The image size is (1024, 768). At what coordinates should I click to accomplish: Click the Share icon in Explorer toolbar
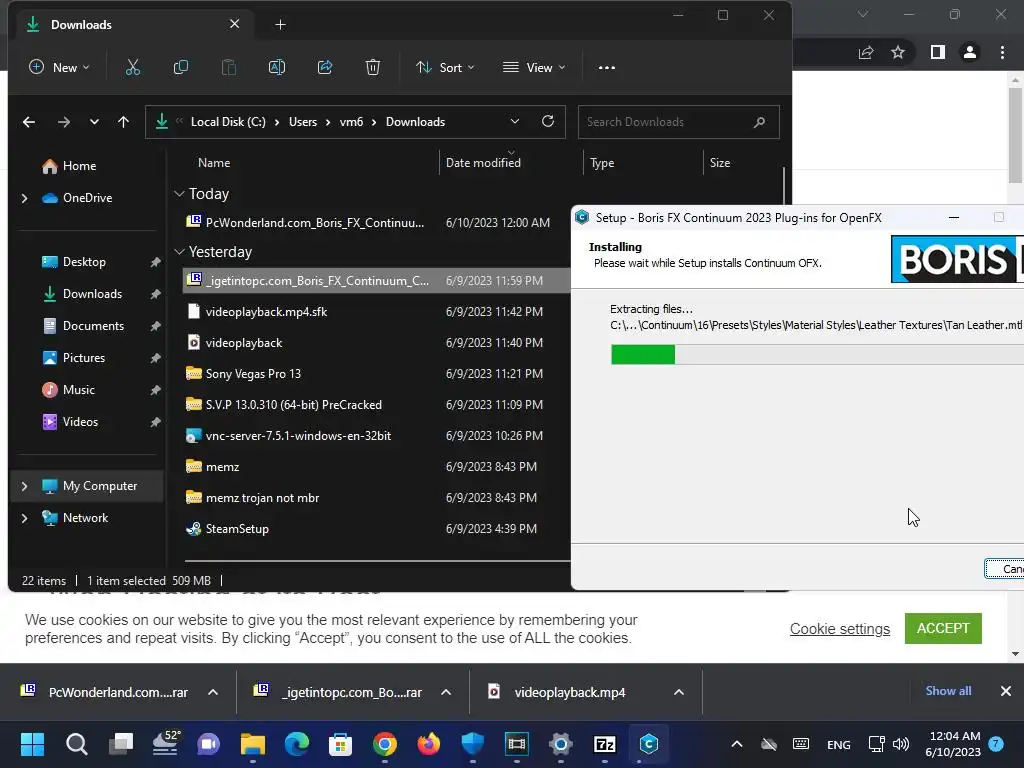tap(325, 67)
